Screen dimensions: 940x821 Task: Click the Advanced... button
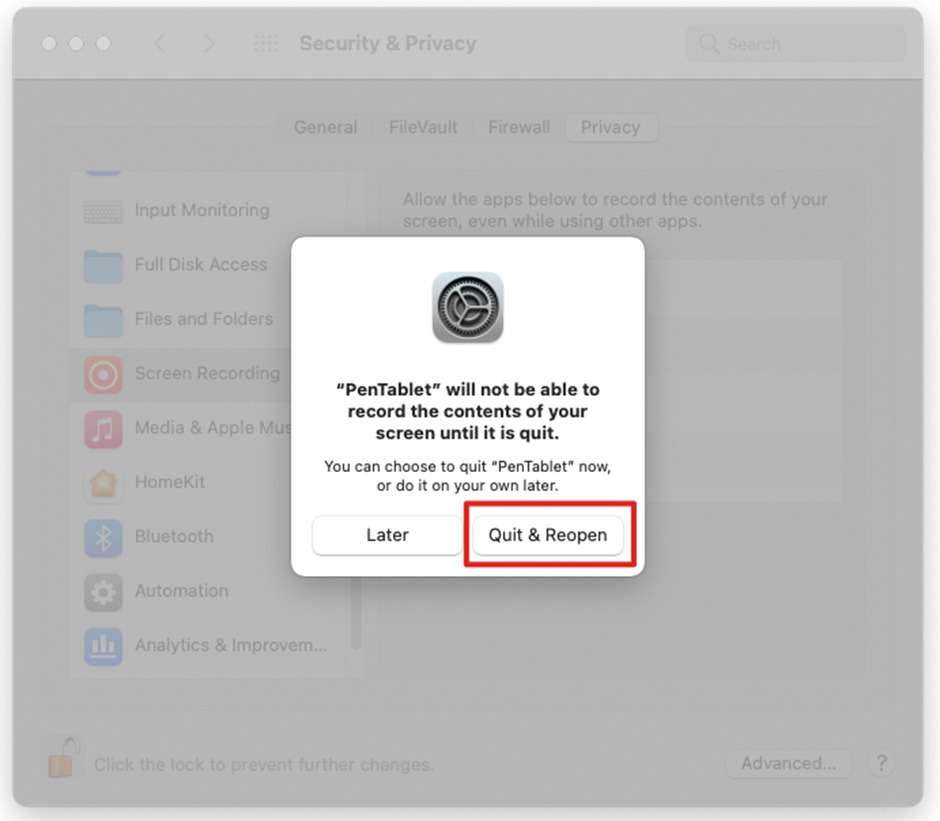coord(788,763)
